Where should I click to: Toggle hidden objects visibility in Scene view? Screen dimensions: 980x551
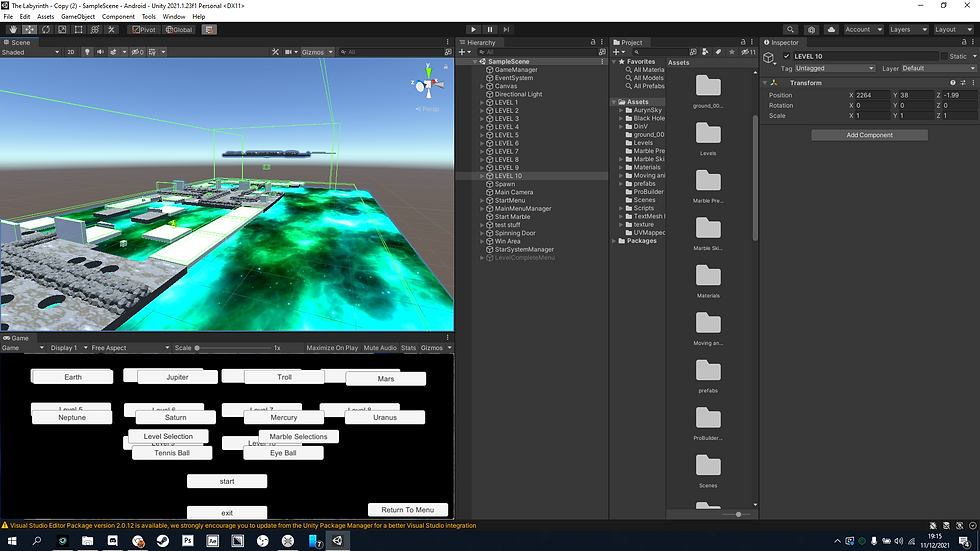point(138,52)
